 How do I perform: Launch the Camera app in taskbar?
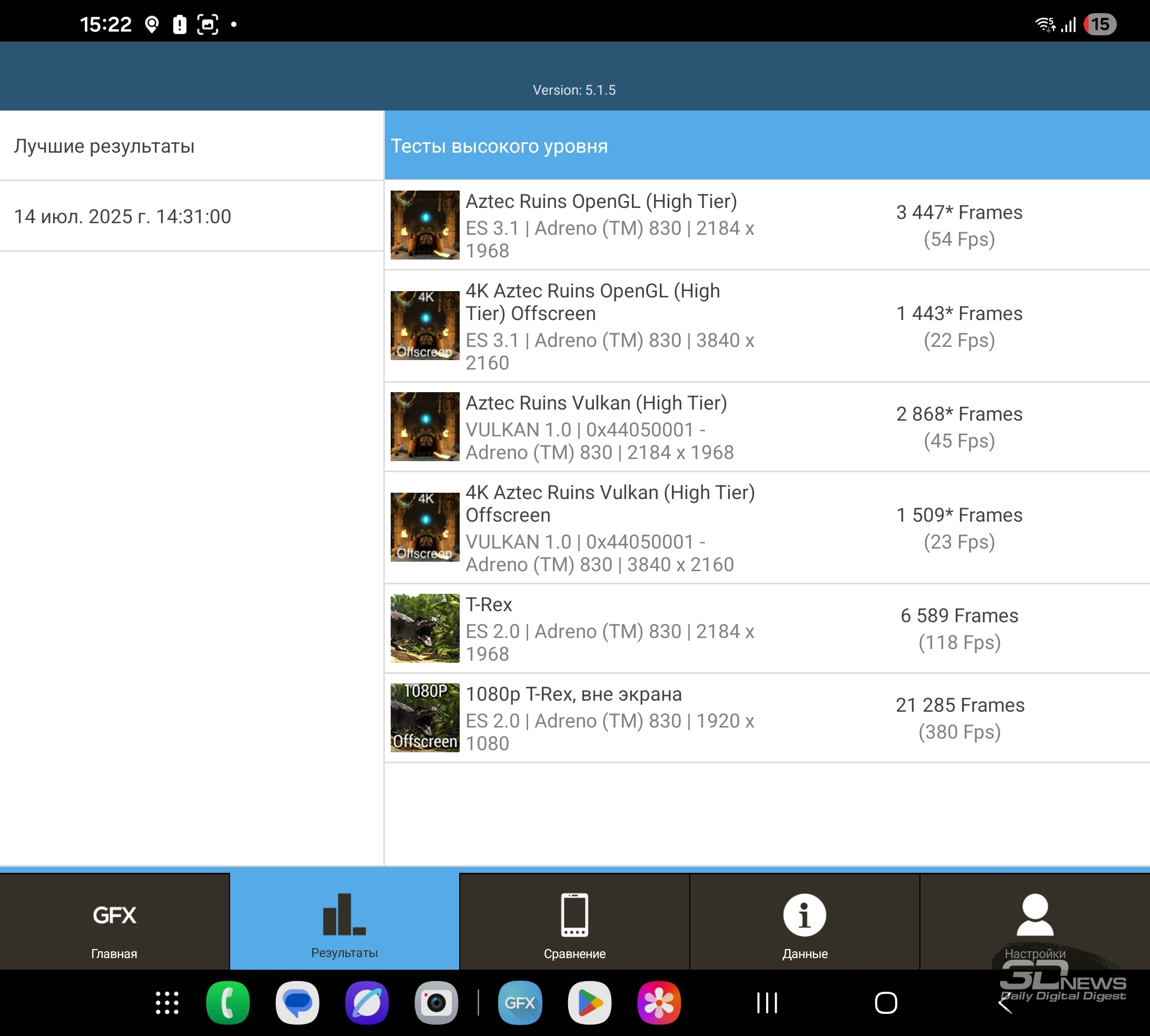[437, 1002]
